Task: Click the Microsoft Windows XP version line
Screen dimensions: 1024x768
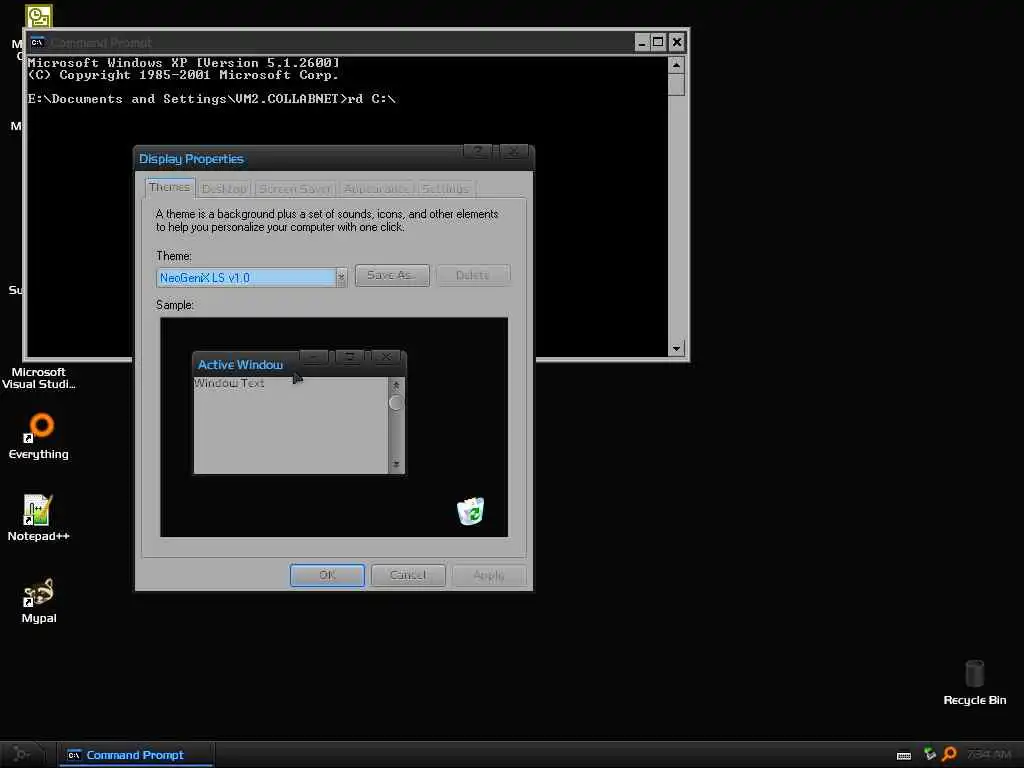Action: coord(184,63)
